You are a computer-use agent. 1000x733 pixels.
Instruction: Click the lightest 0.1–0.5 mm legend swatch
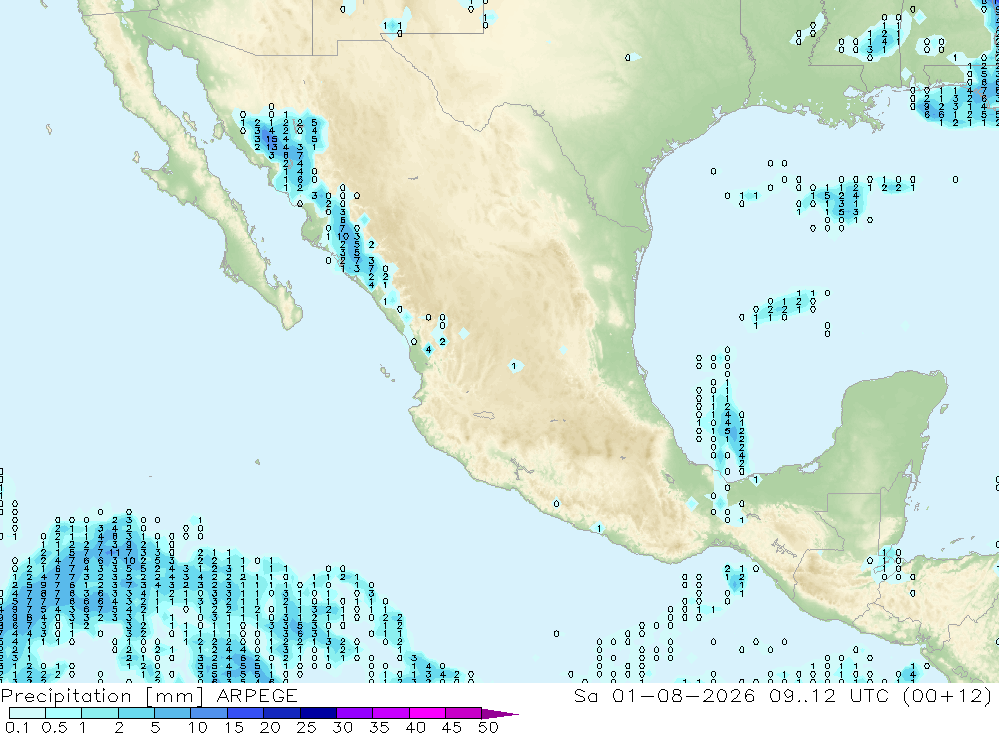(x=27, y=713)
